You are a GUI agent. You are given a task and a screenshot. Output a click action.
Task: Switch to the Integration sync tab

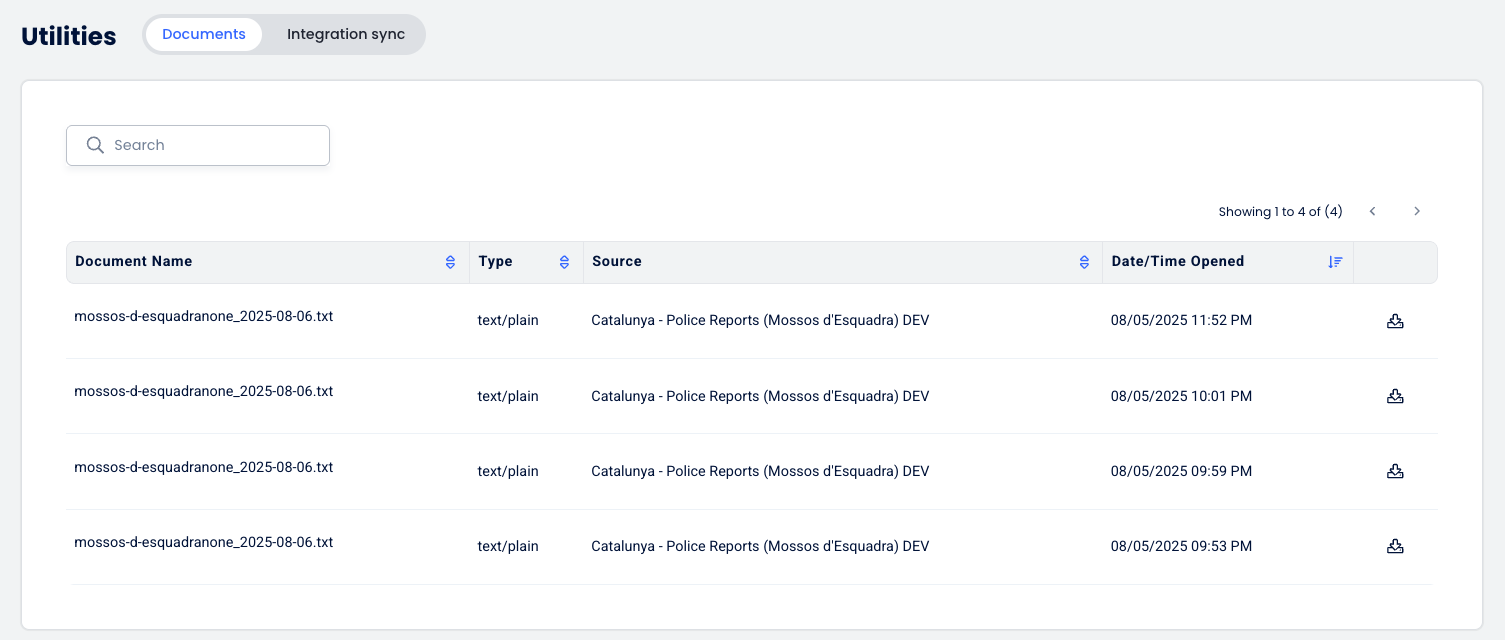[x=346, y=34]
